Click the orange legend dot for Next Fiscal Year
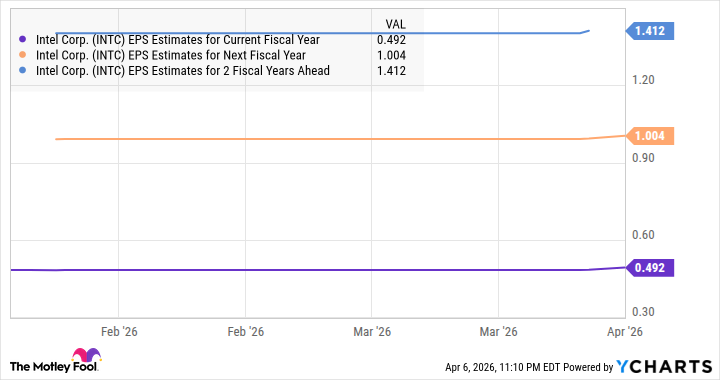720x380 pixels. click(x=23, y=55)
